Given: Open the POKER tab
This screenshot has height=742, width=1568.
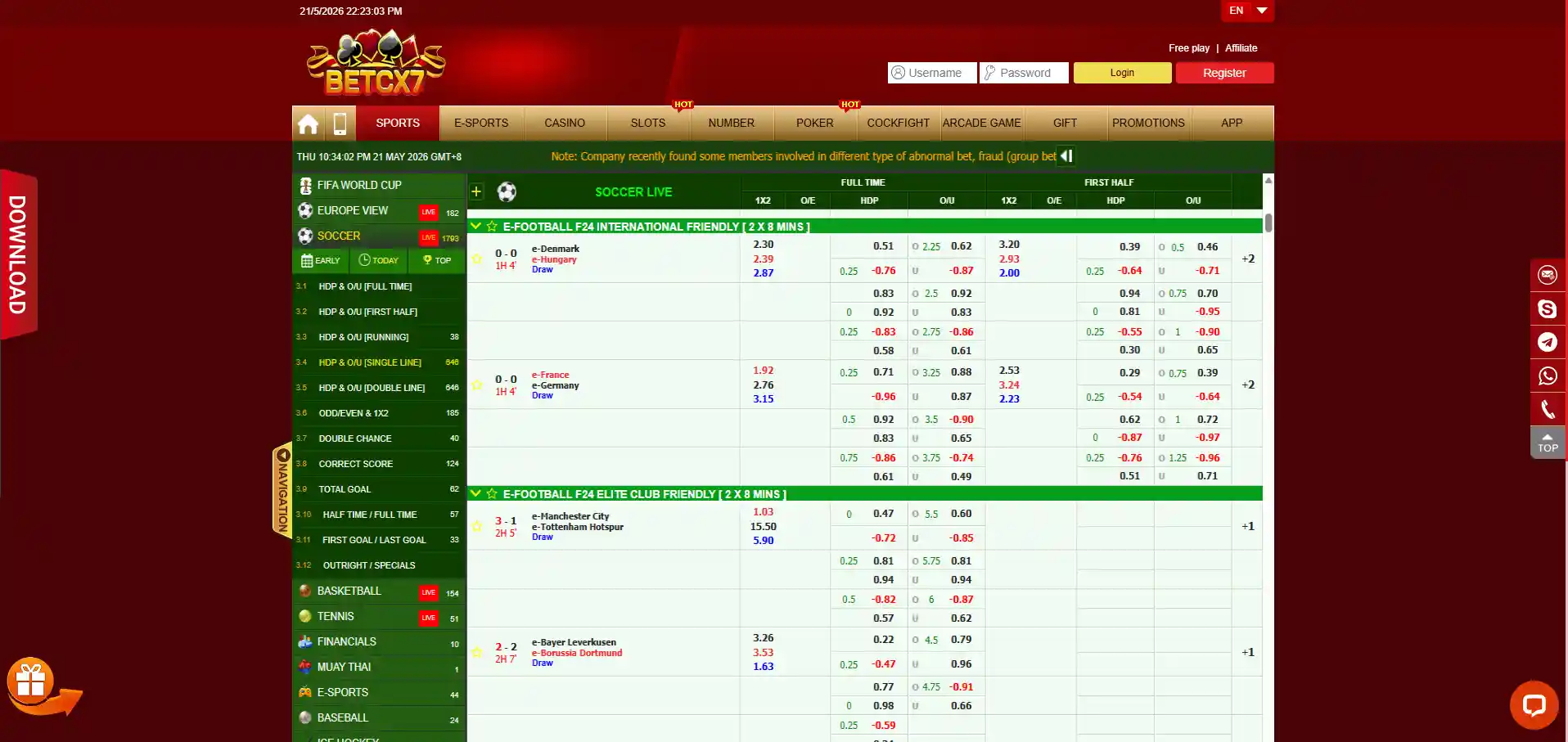Looking at the screenshot, I should tap(815, 124).
